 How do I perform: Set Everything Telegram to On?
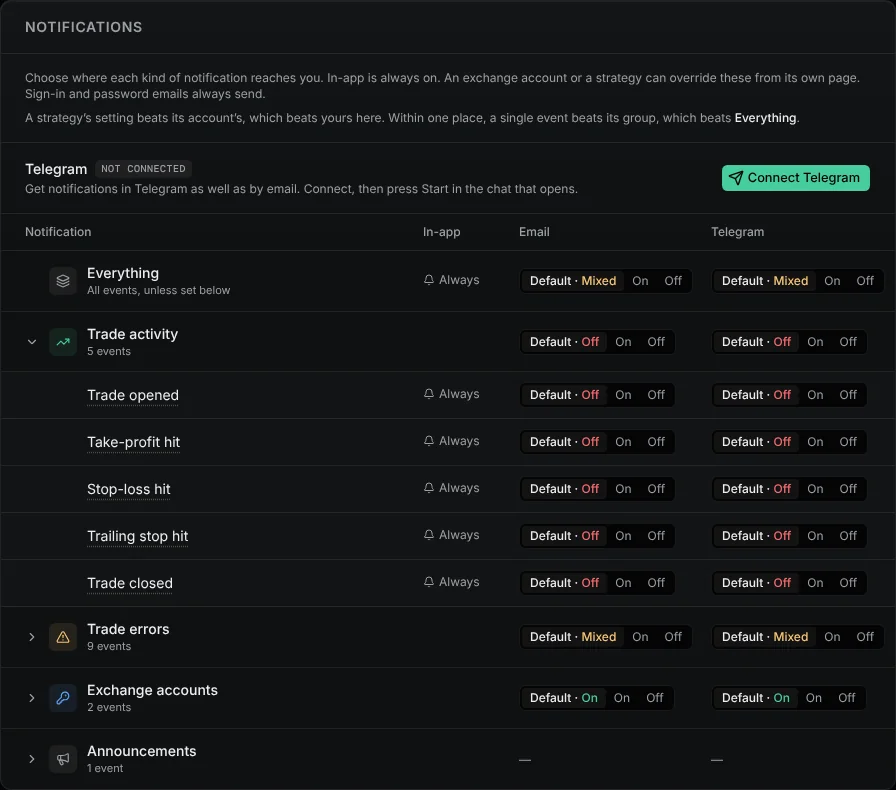(832, 281)
